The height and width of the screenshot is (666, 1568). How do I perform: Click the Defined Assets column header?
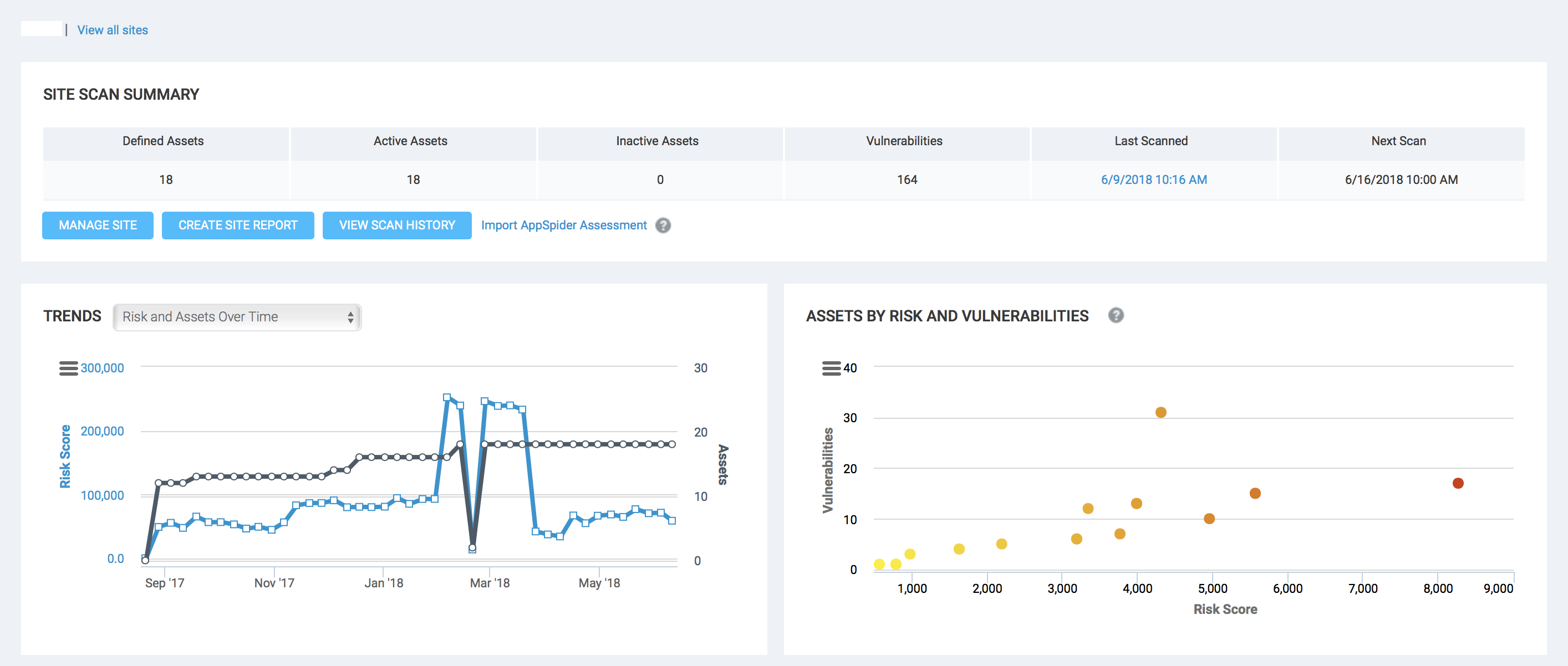click(162, 141)
